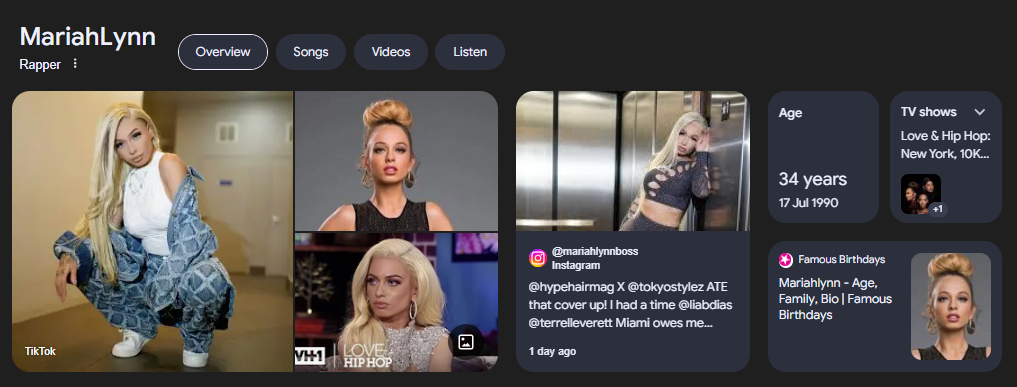The width and height of the screenshot is (1017, 387).
Task: Open the Mariahlynn Famous Birthdays article link
Action: pos(835,299)
